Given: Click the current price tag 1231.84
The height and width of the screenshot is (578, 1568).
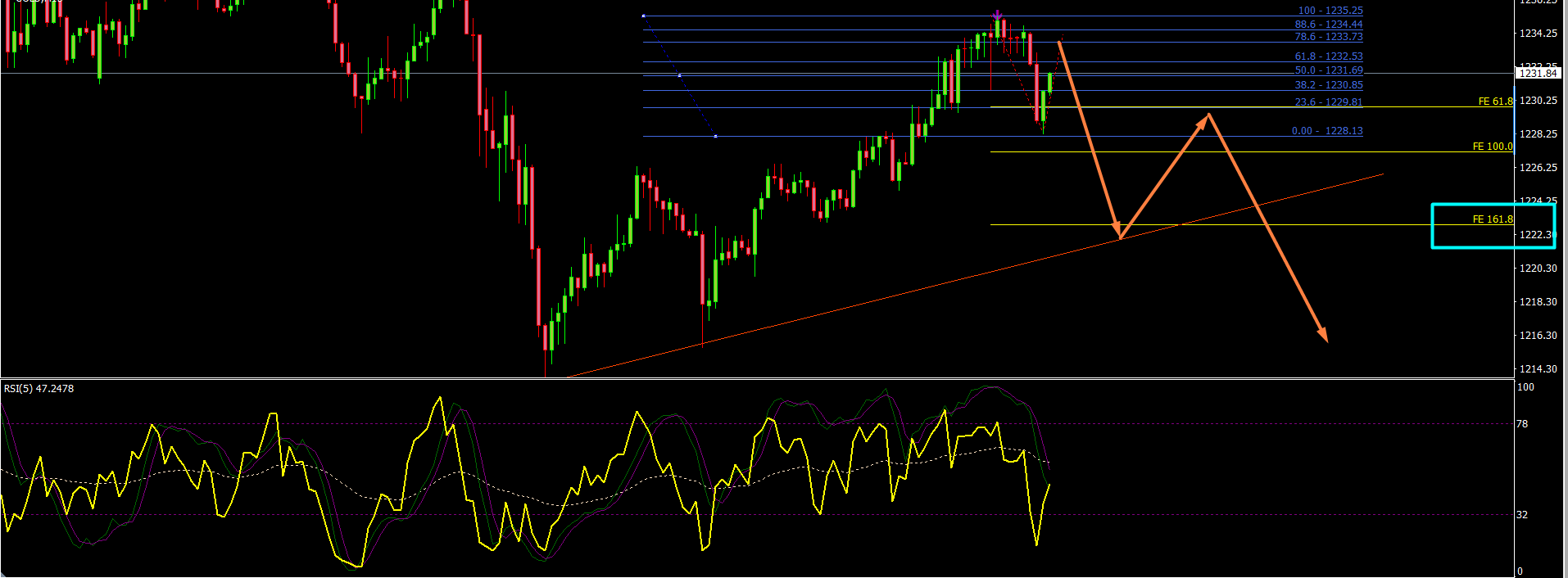Looking at the screenshot, I should click(x=1538, y=74).
